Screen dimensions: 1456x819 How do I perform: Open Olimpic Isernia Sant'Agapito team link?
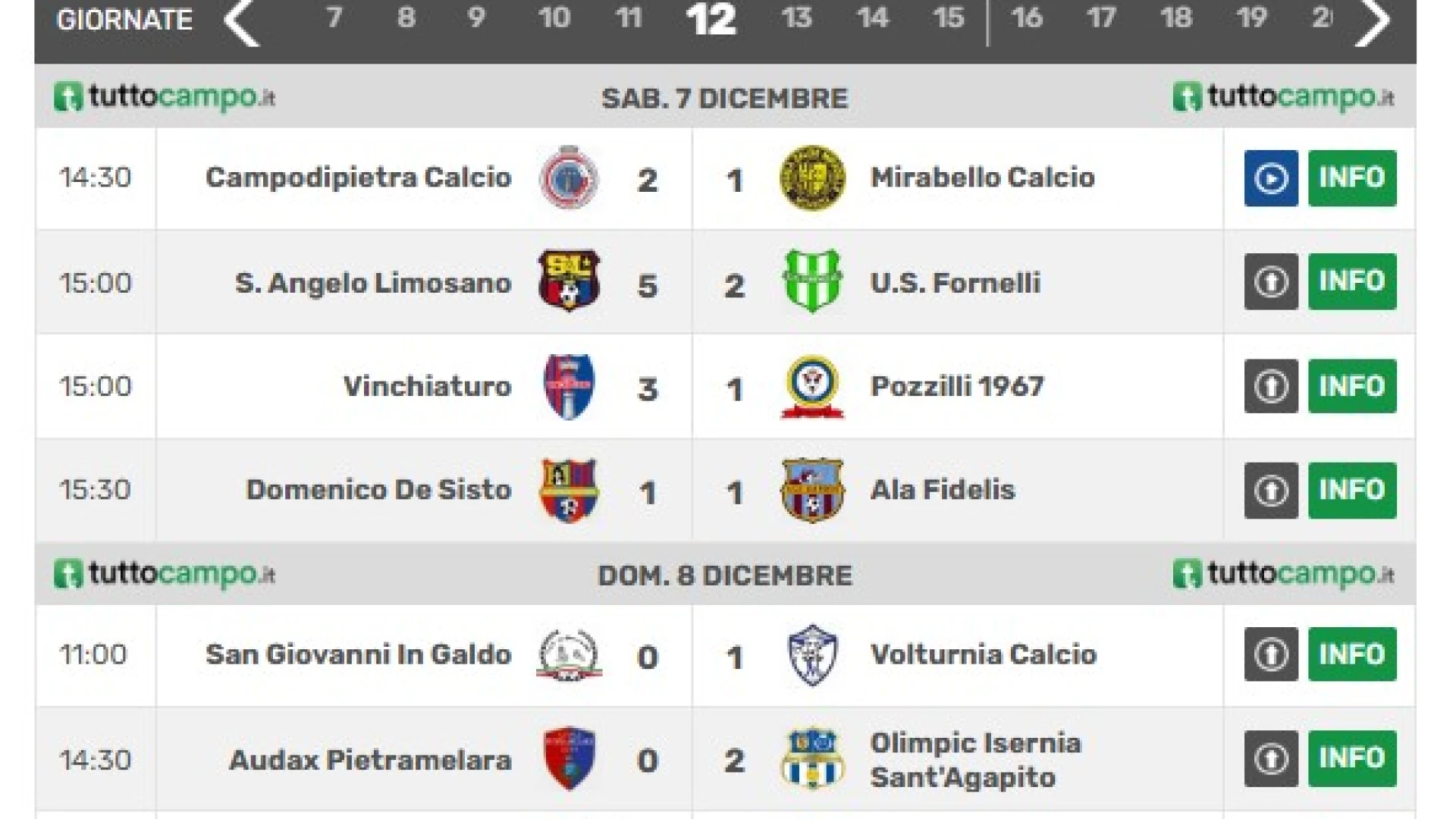975,760
